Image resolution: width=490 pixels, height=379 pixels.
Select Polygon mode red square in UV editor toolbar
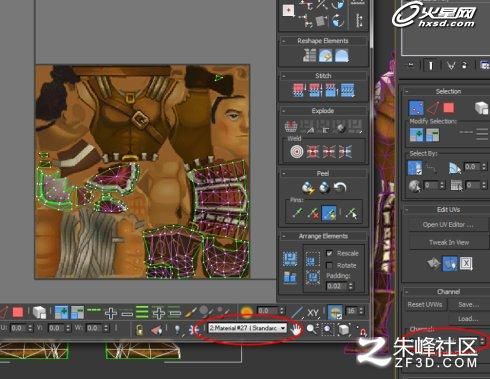18,312
